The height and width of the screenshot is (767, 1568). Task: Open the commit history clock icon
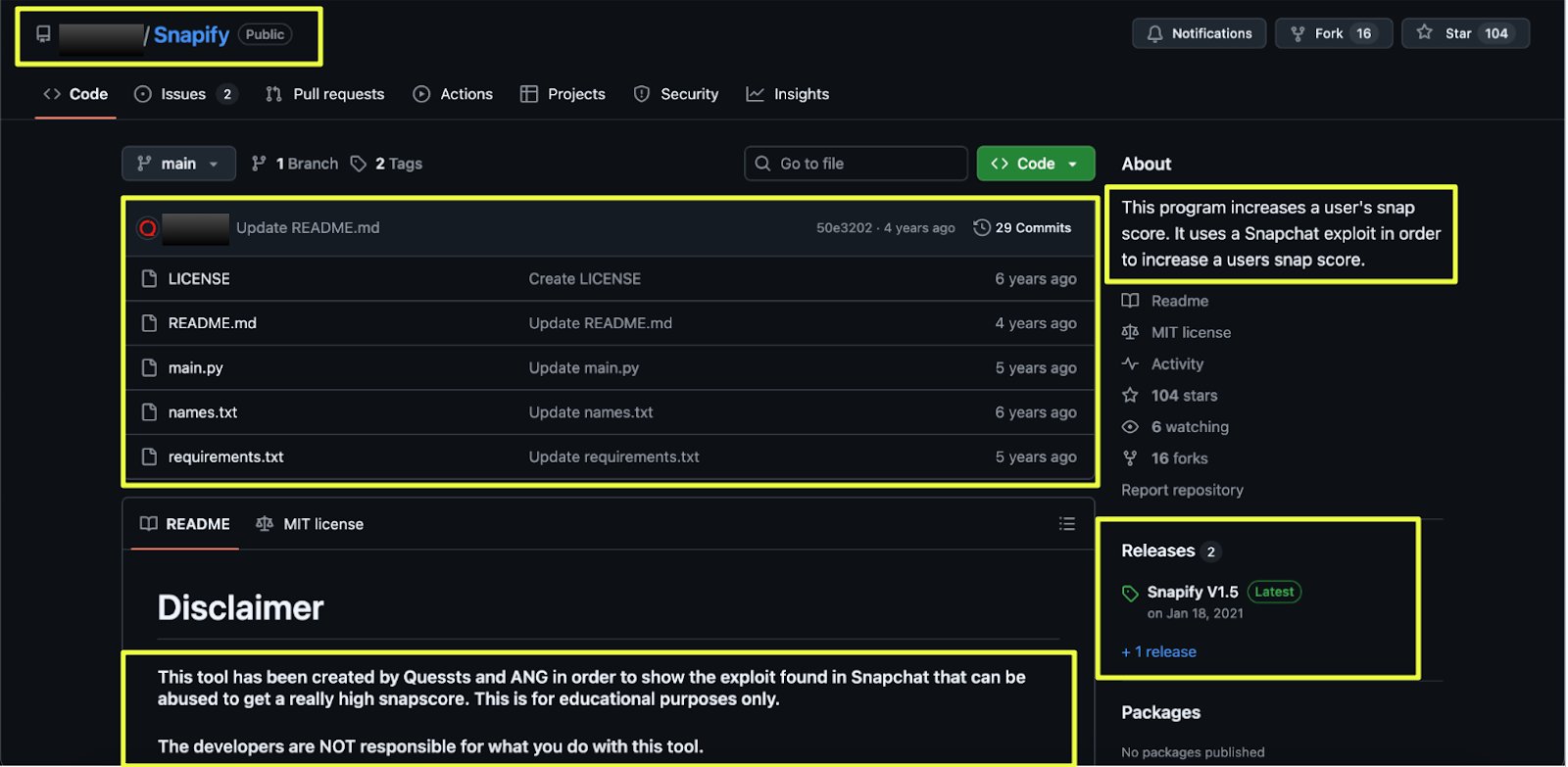(981, 227)
